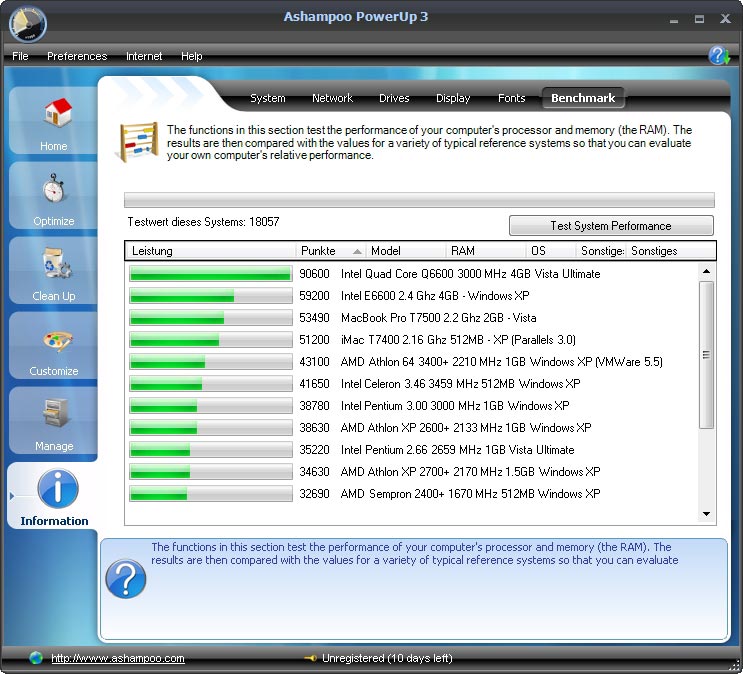The image size is (743, 674).
Task: Open the Internet menu
Action: click(144, 56)
